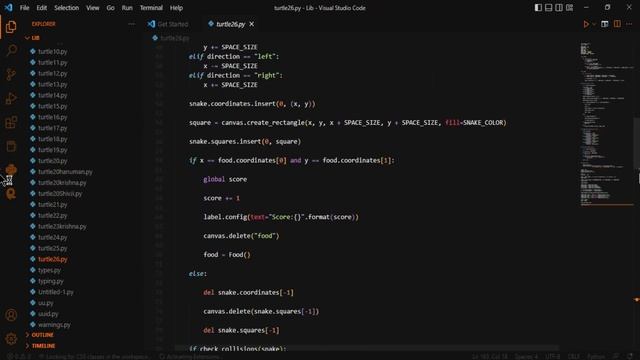
Task: Expand the OUTLINE section
Action: pos(42,335)
